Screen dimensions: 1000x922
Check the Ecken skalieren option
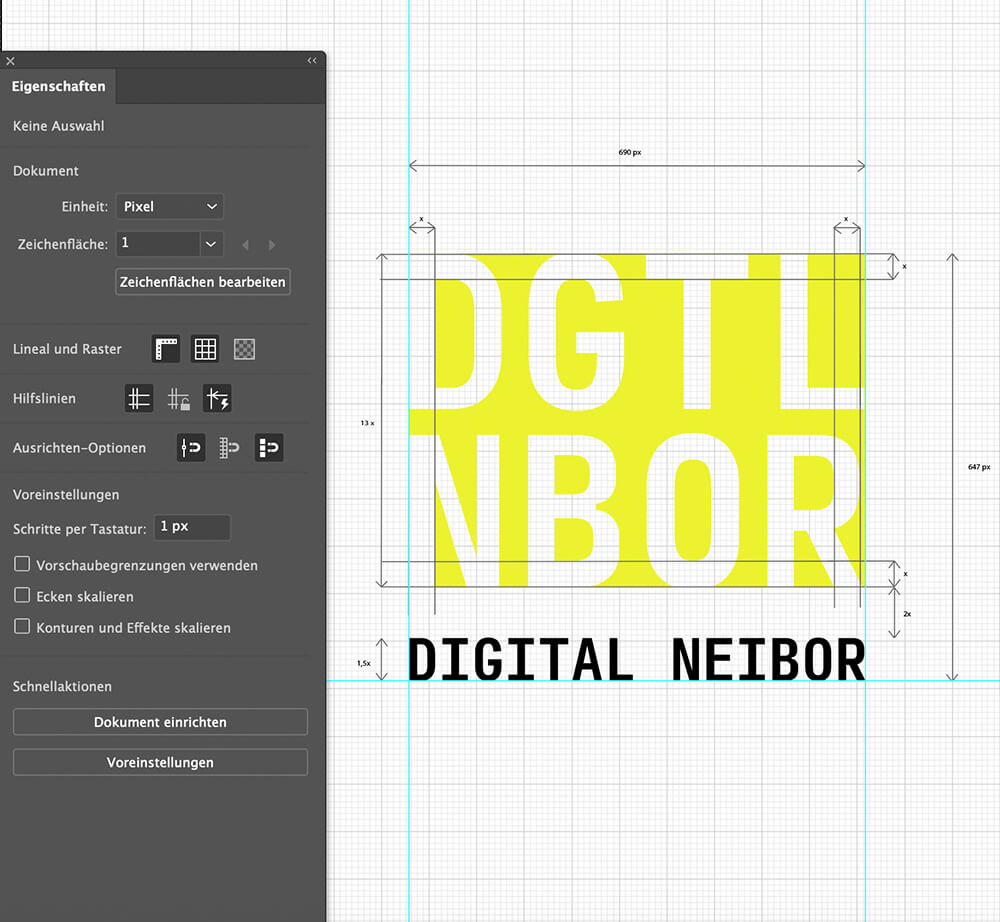[x=22, y=596]
